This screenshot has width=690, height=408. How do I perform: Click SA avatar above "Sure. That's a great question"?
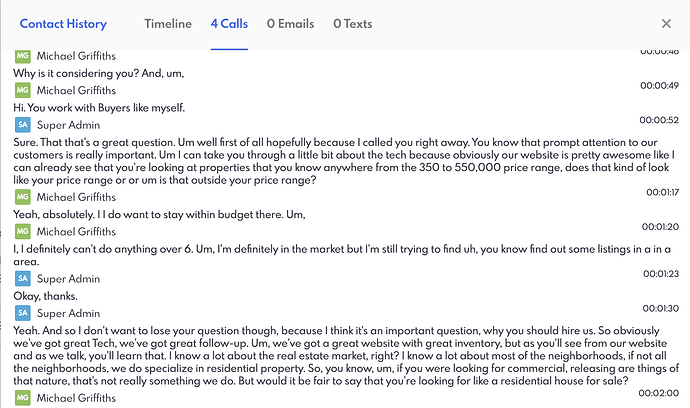pyautogui.click(x=22, y=125)
